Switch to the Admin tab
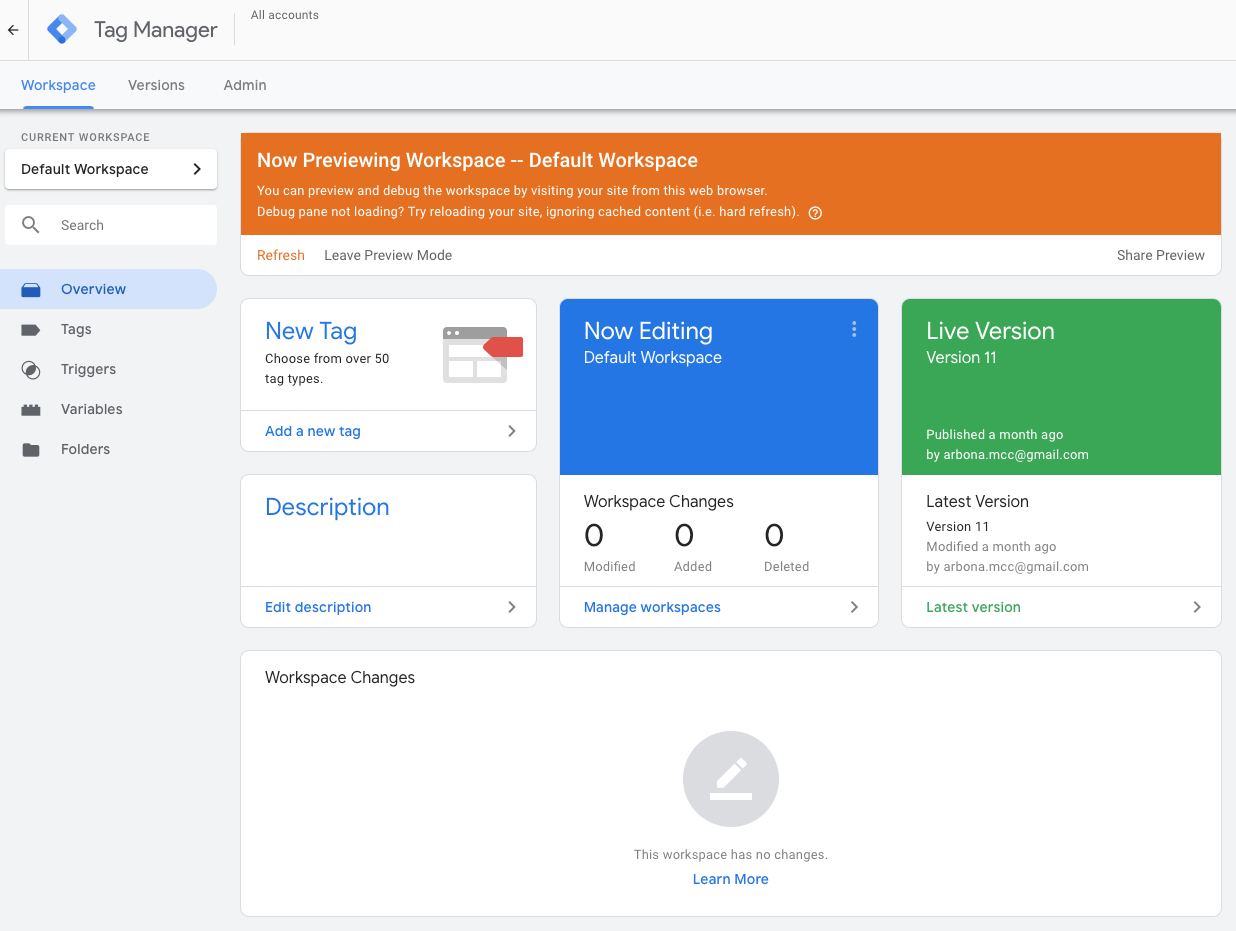 click(x=245, y=85)
